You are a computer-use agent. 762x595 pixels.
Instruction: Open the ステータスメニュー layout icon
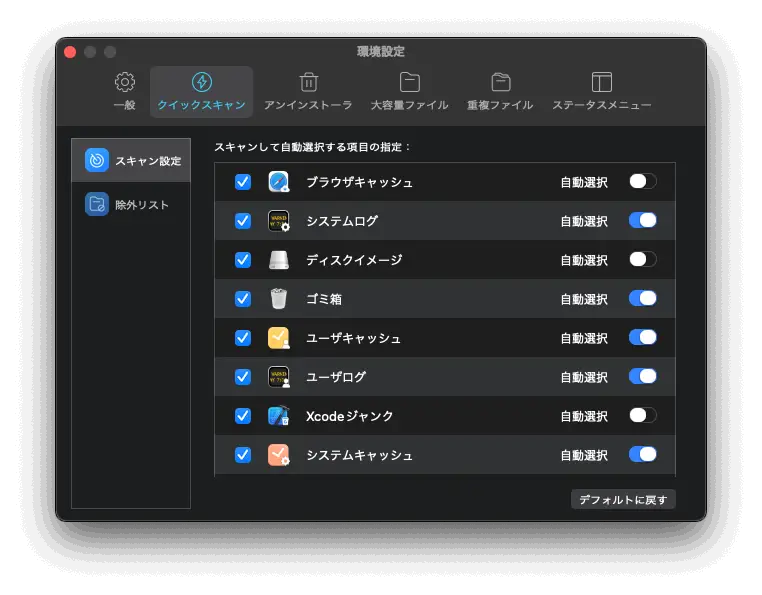pos(602,82)
